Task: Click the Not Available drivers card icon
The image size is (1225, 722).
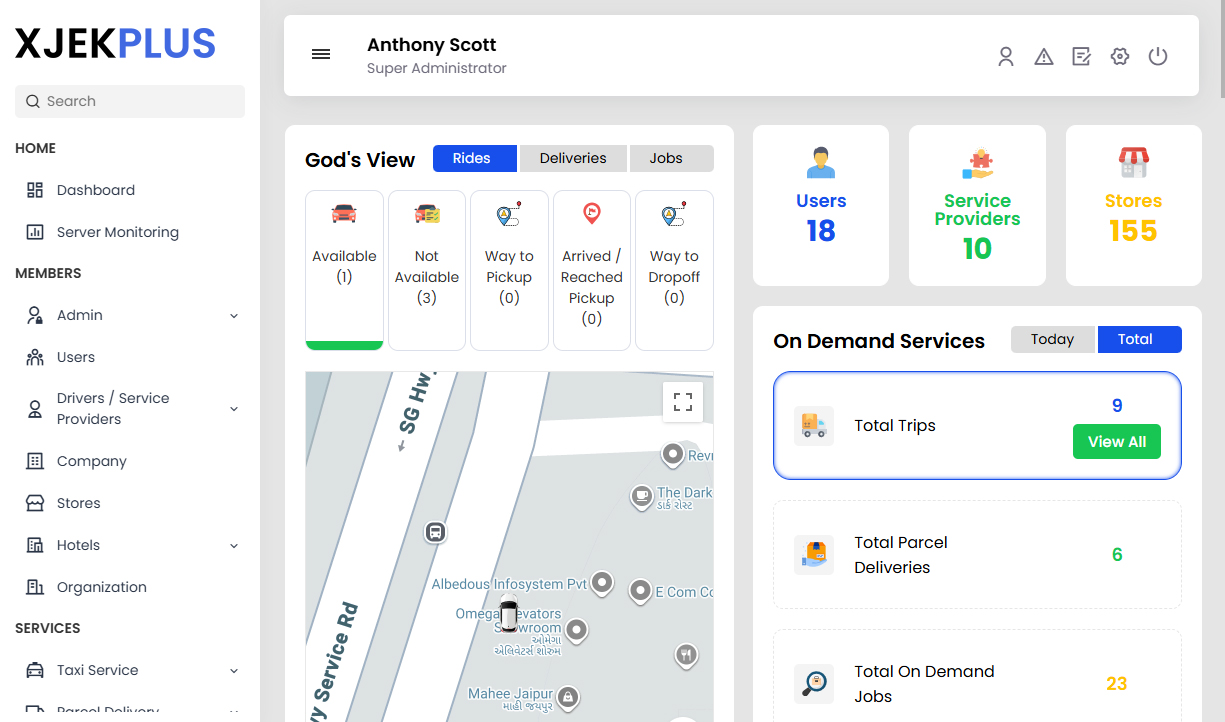Action: (x=426, y=212)
